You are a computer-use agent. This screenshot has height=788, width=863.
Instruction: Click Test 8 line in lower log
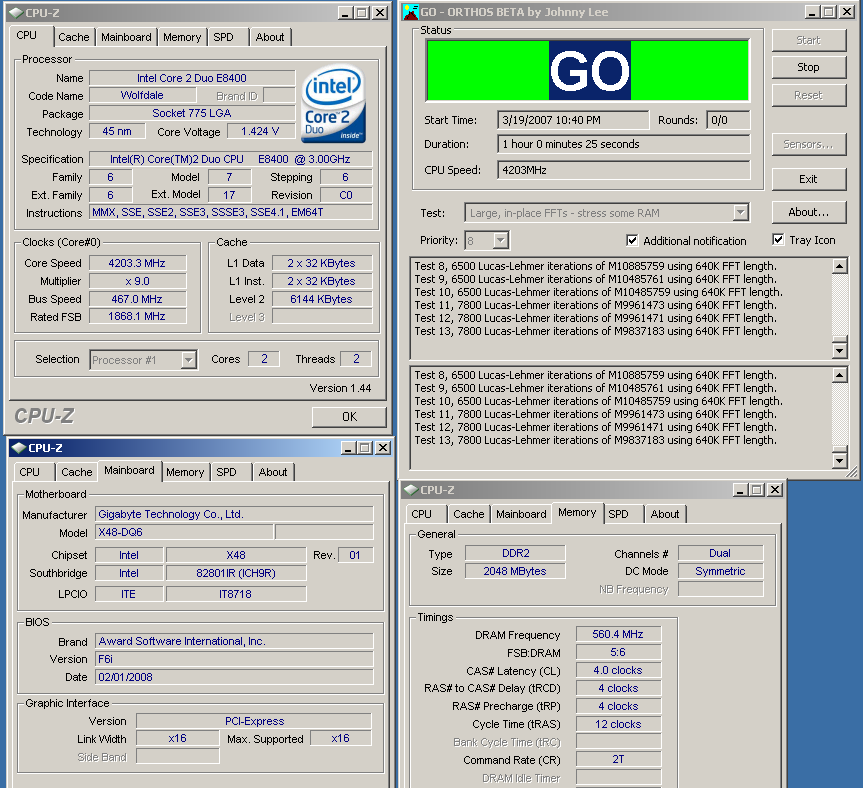[x=596, y=375]
